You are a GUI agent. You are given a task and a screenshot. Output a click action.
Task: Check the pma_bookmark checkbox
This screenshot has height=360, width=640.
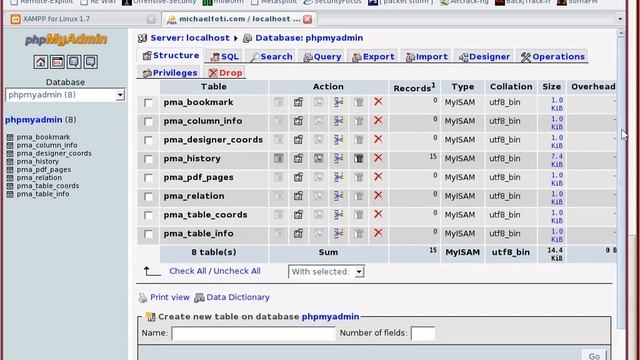(x=148, y=103)
